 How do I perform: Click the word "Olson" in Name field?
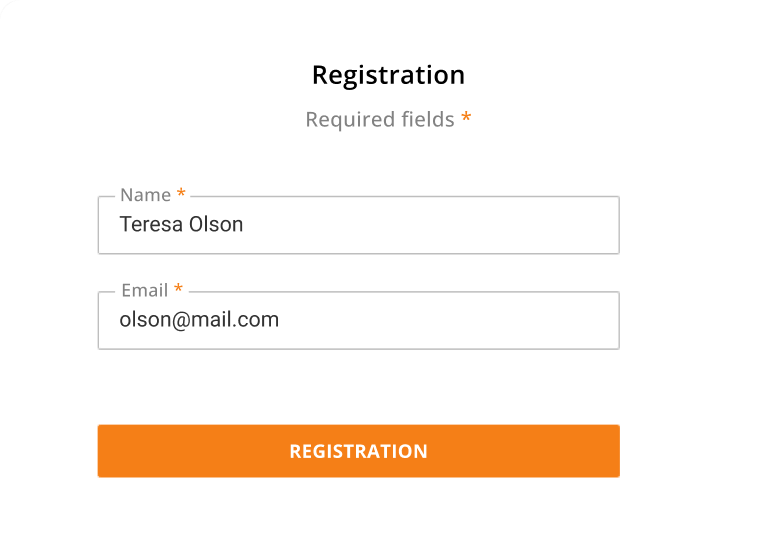tap(216, 224)
